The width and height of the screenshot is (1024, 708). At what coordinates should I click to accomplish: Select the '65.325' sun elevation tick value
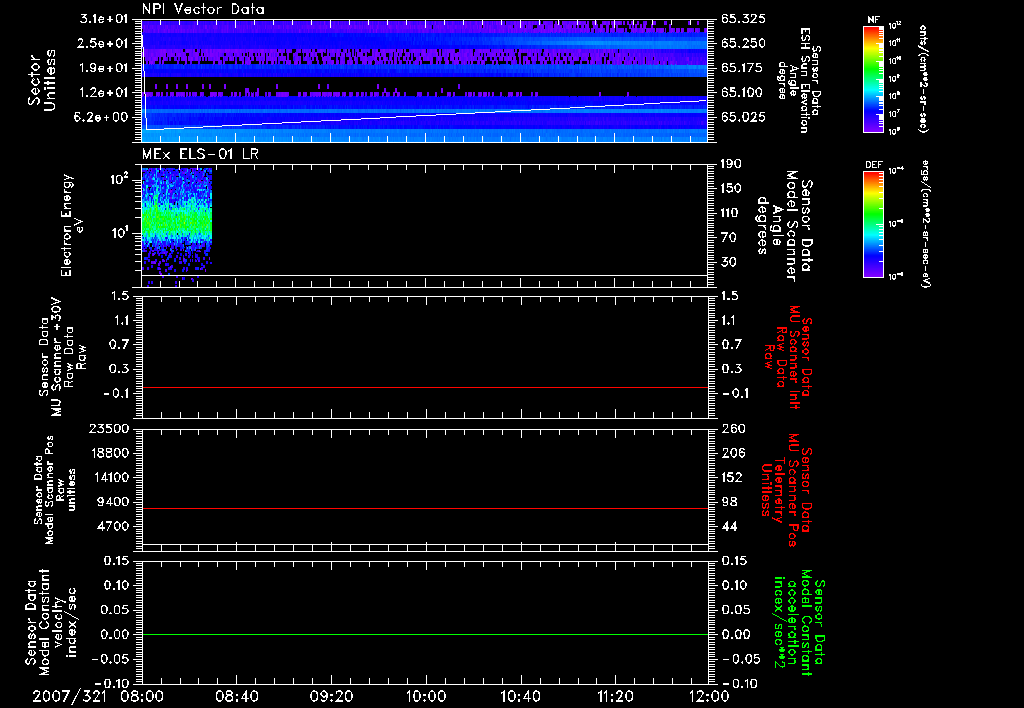pyautogui.click(x=743, y=19)
